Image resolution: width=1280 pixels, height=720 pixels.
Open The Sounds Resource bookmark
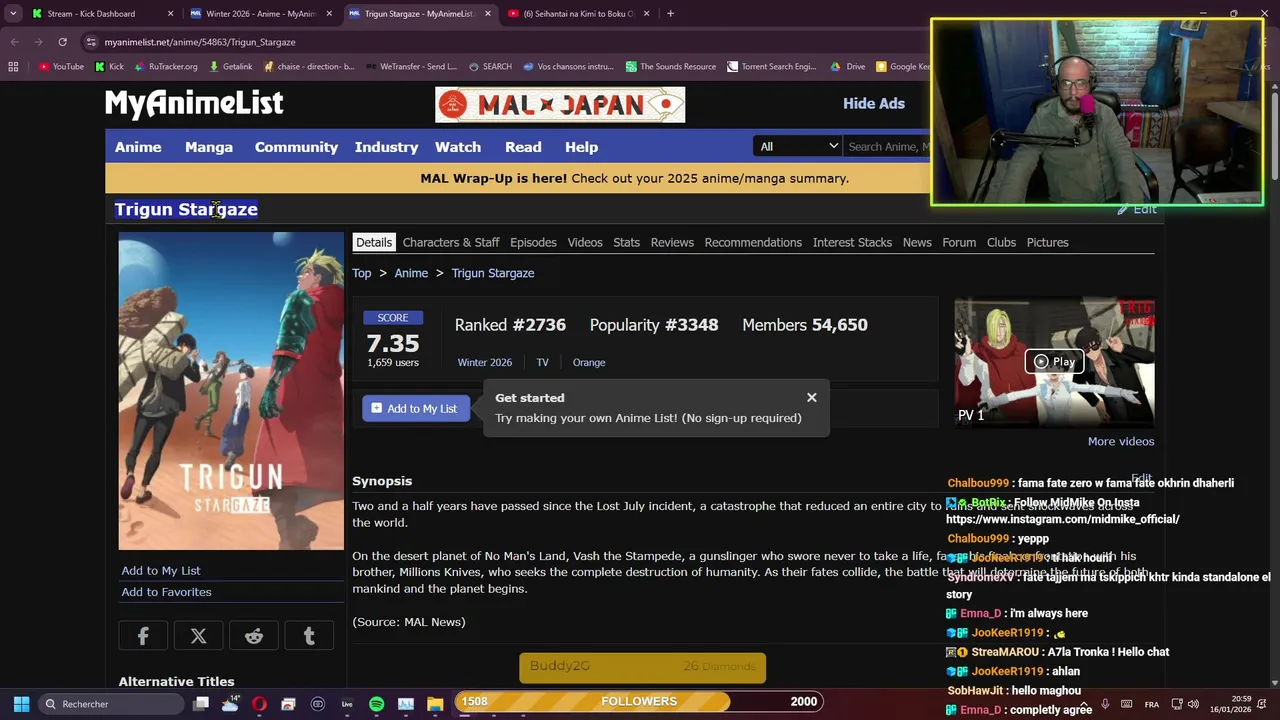coord(671,67)
